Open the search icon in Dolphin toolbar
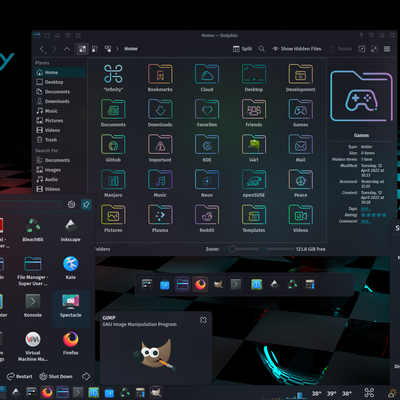Viewport: 400px width, 400px height. 262,49
